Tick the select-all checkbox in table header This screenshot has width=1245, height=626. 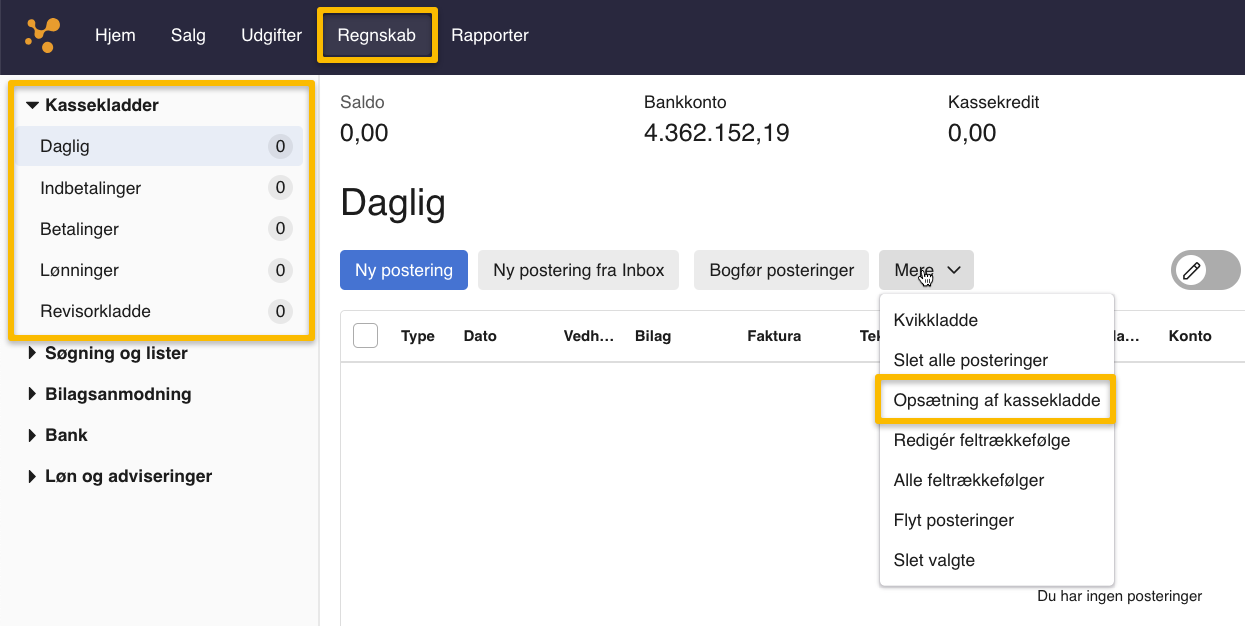point(366,336)
